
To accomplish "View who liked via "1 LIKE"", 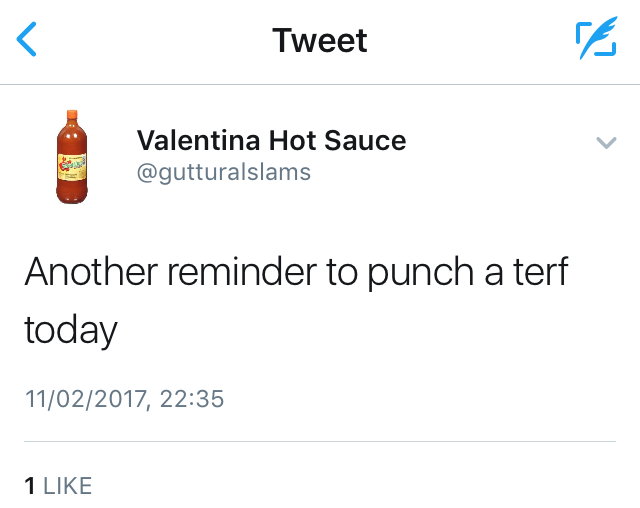I will tap(58, 486).
